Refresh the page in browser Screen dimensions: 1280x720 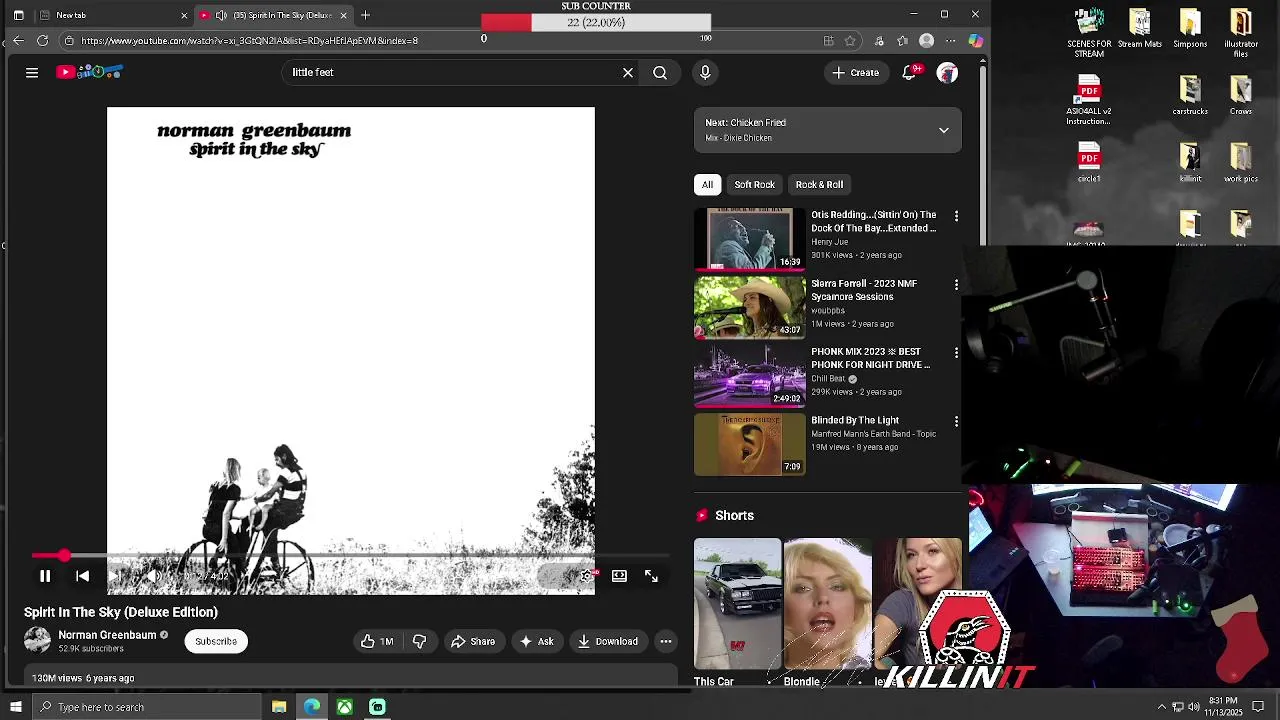(42, 40)
